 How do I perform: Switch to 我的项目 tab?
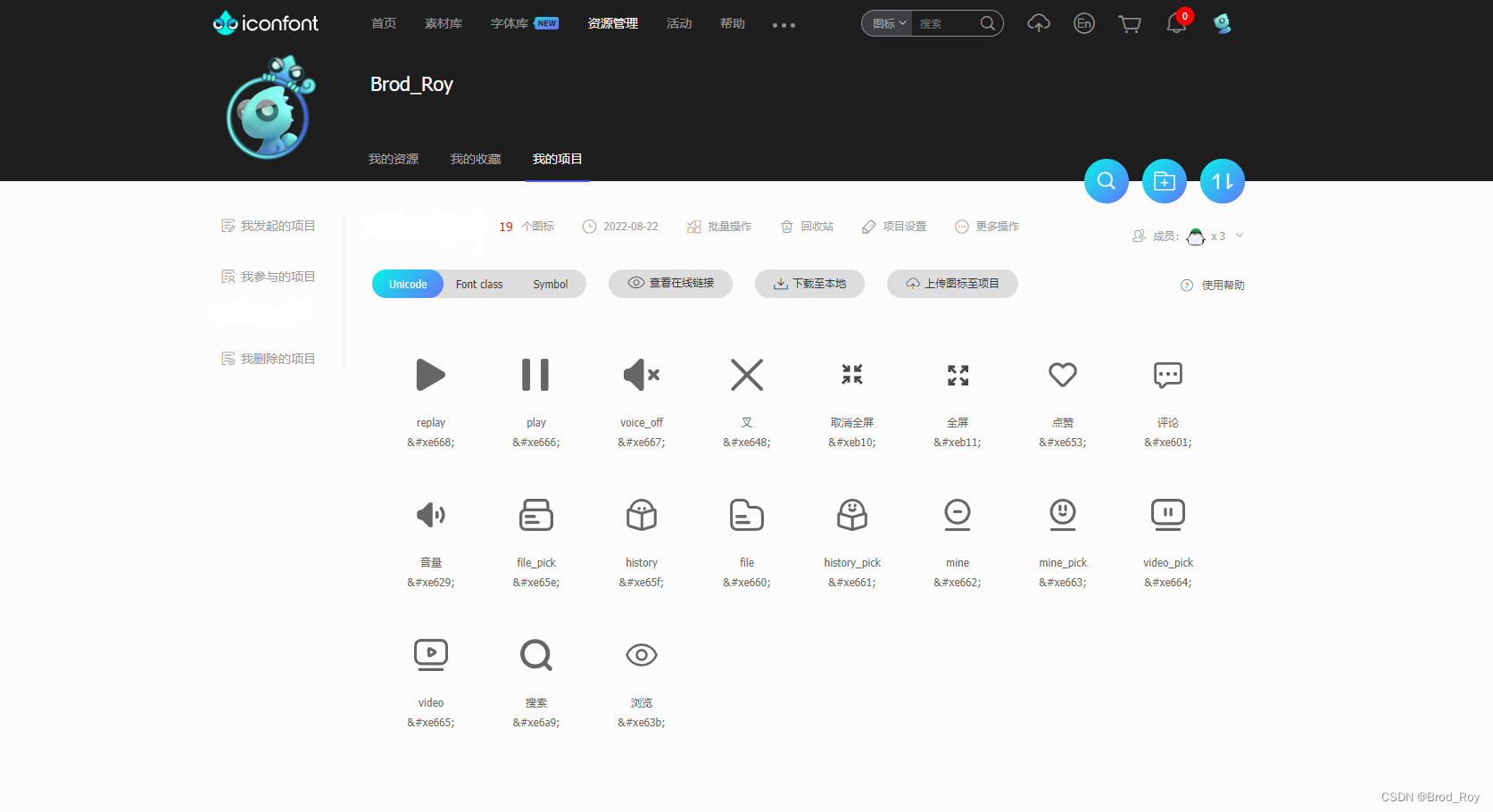(558, 159)
